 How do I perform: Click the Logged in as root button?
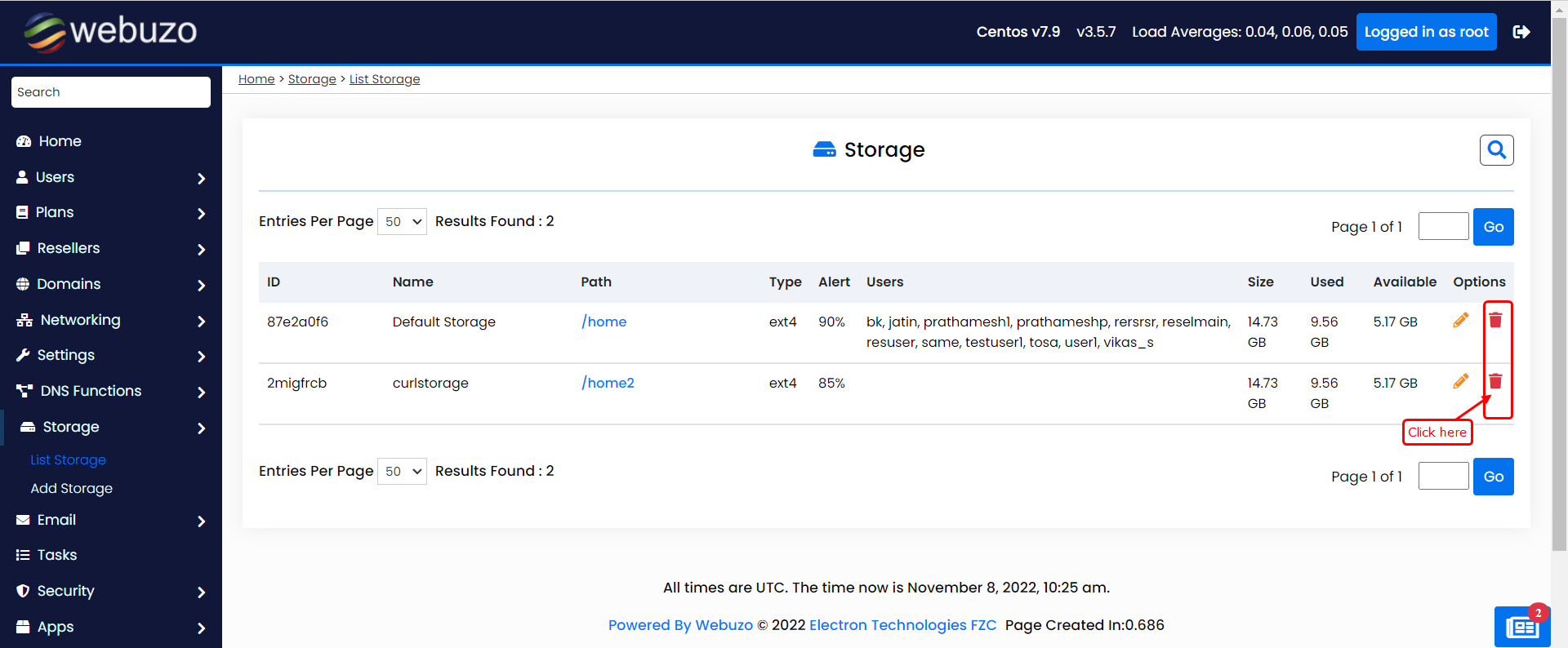1426,32
